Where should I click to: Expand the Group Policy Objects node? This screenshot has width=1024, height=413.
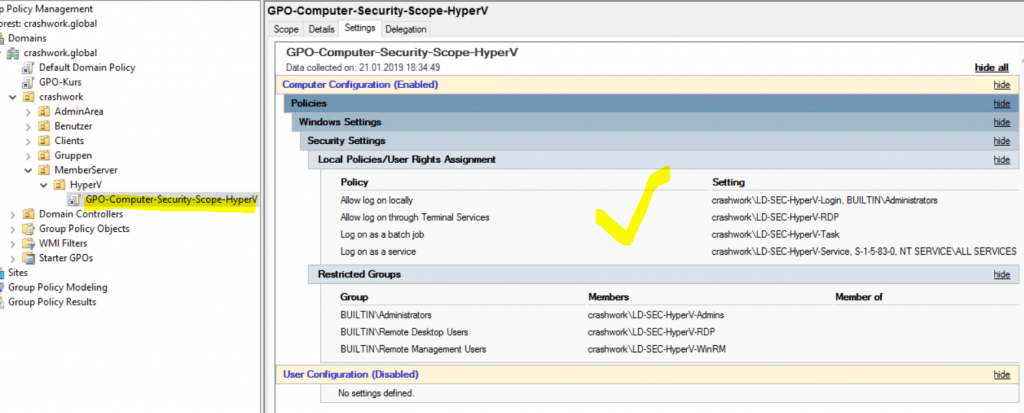click(x=12, y=229)
